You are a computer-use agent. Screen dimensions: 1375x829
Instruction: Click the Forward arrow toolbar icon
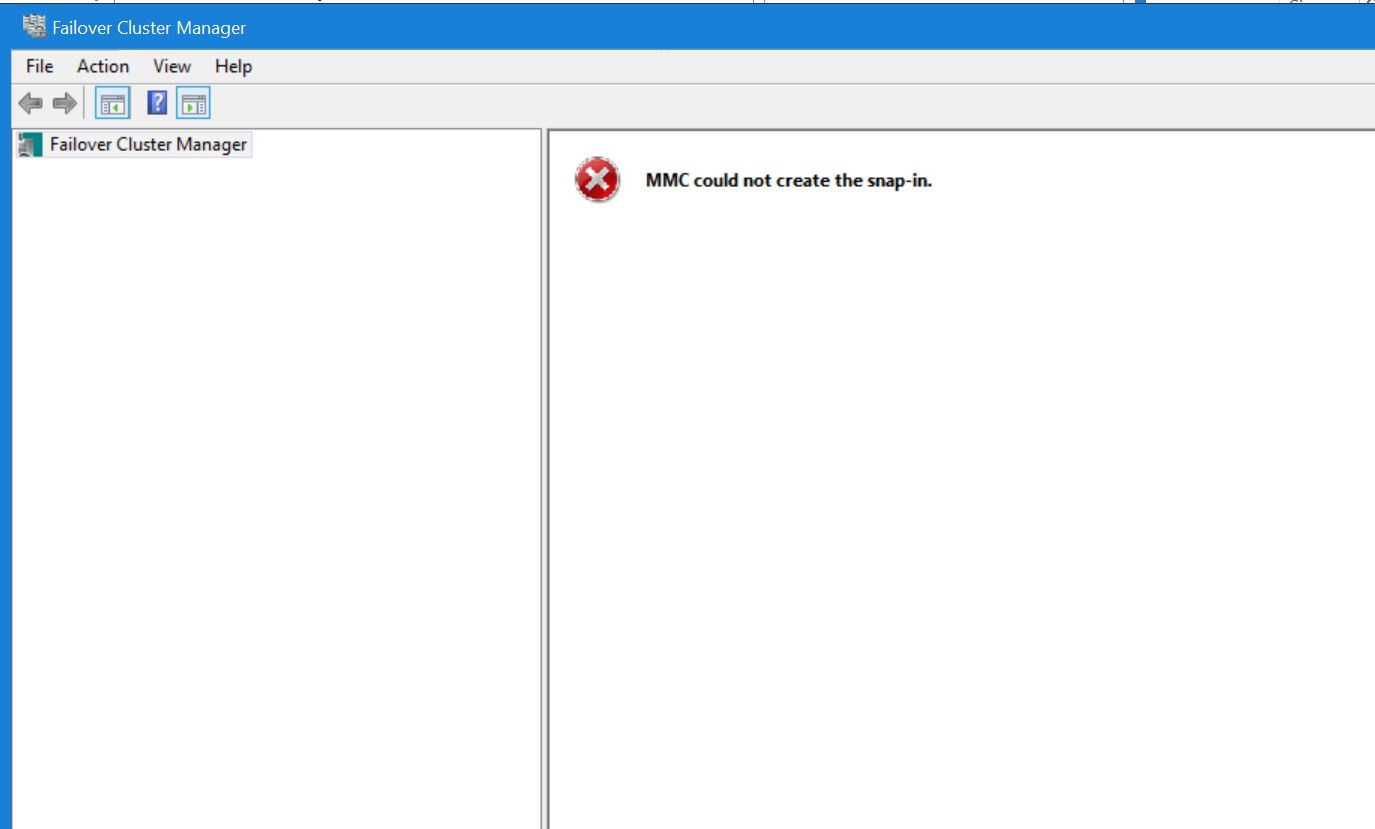pos(64,103)
